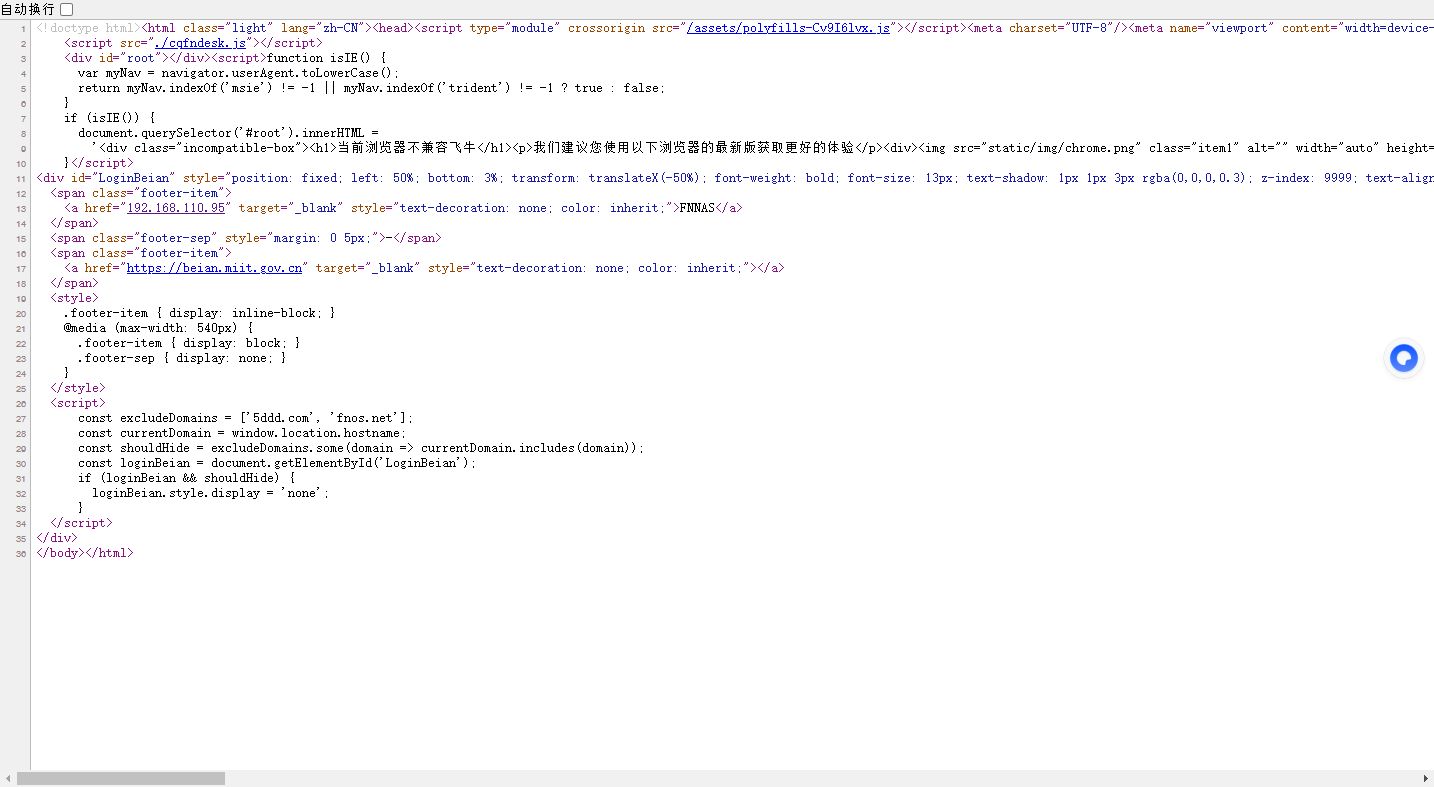Click the closing </body></html> tag
The height and width of the screenshot is (787, 1434).
pos(84,552)
